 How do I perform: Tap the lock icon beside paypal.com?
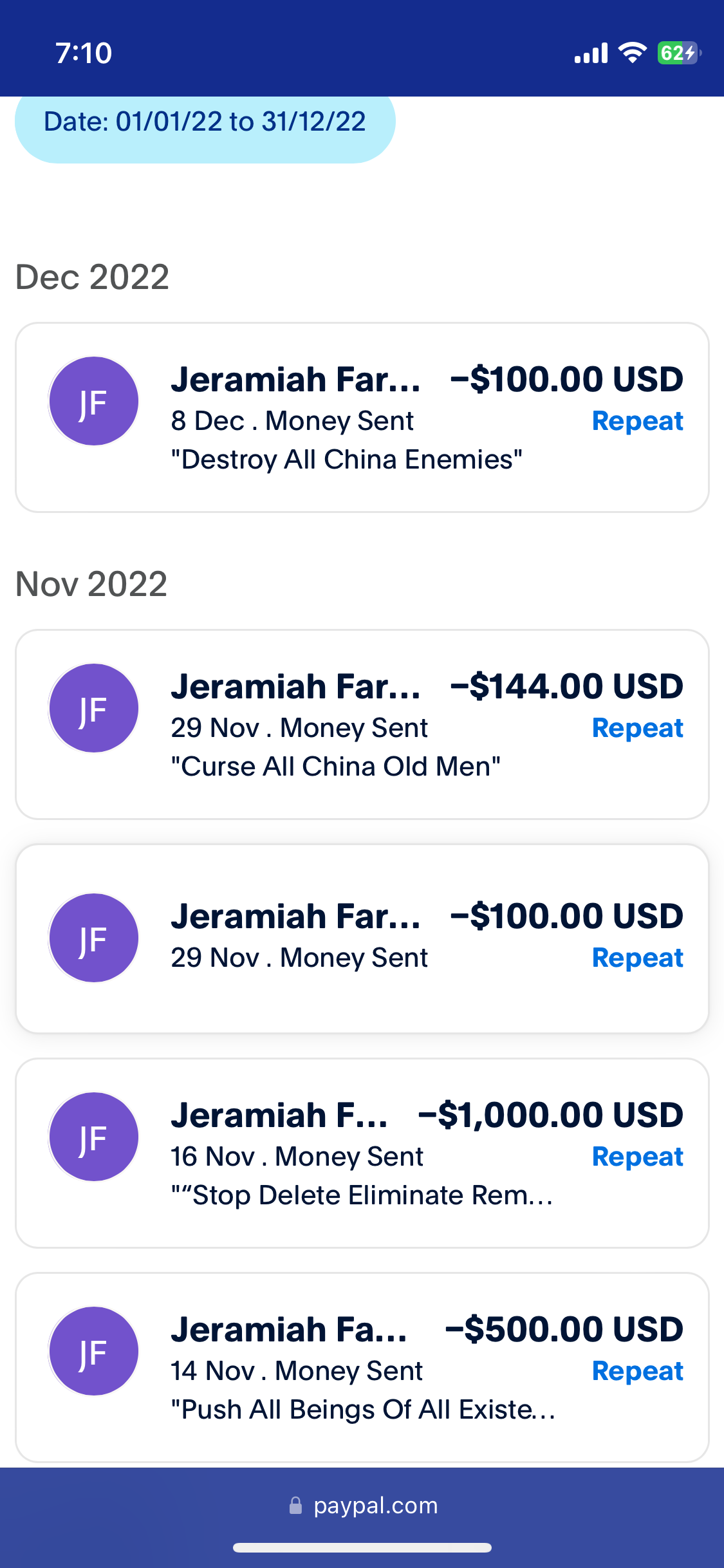pos(295,1505)
